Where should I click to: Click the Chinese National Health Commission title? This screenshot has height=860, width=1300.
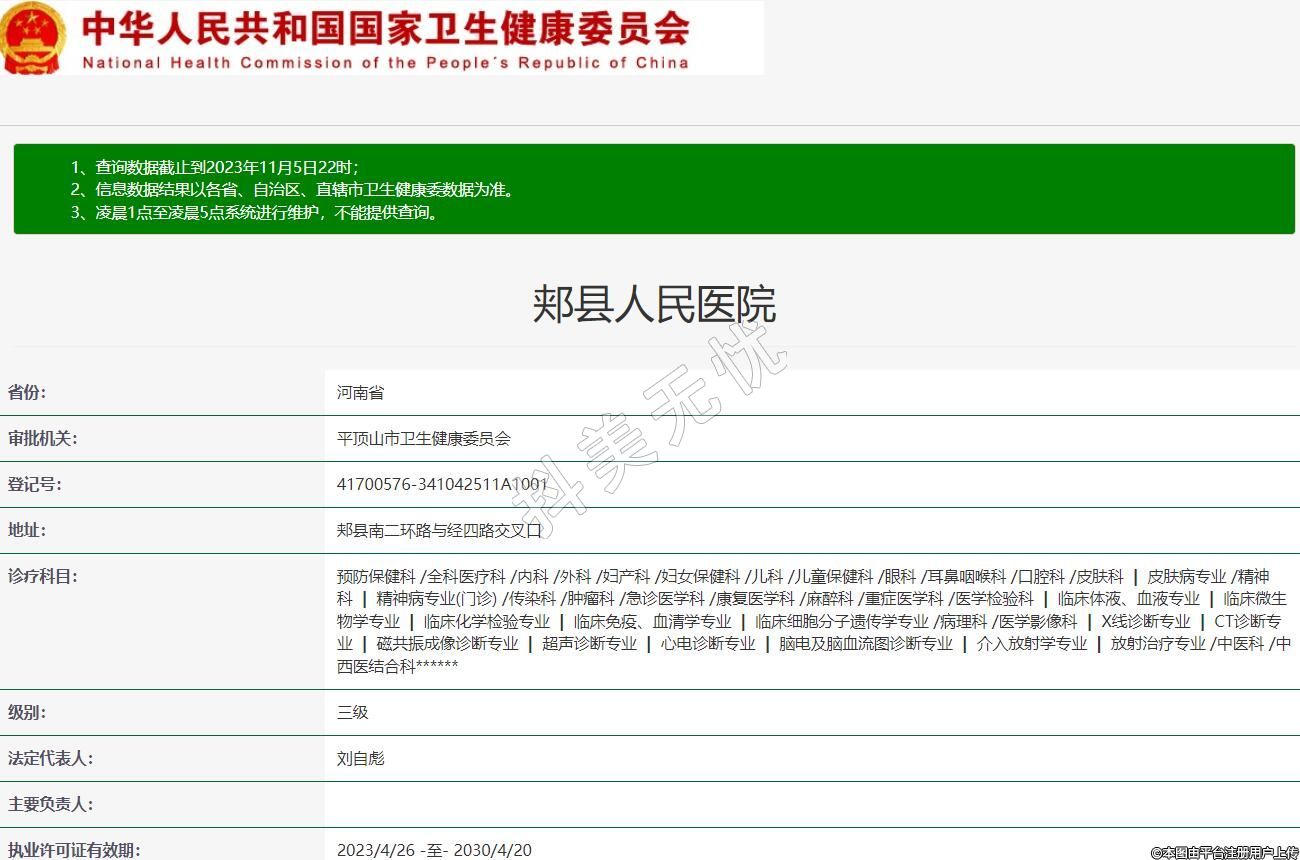click(385, 28)
